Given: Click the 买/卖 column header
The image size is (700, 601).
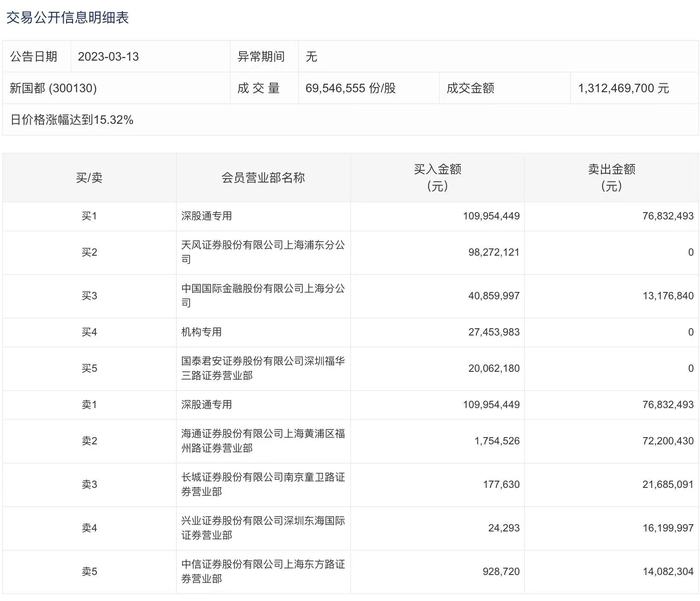Looking at the screenshot, I should click(x=89, y=178).
